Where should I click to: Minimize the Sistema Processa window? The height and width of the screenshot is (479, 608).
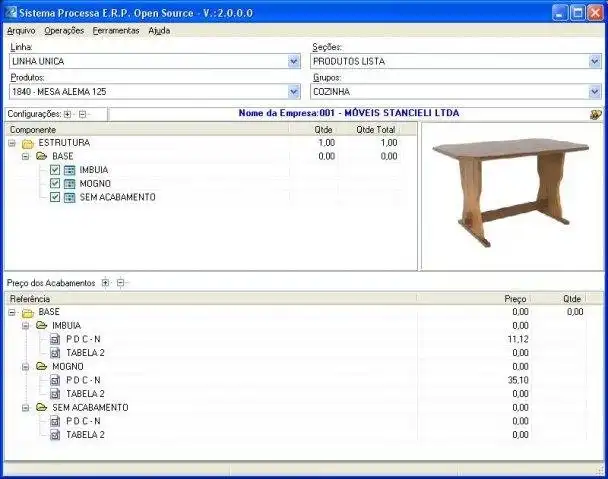560,13
